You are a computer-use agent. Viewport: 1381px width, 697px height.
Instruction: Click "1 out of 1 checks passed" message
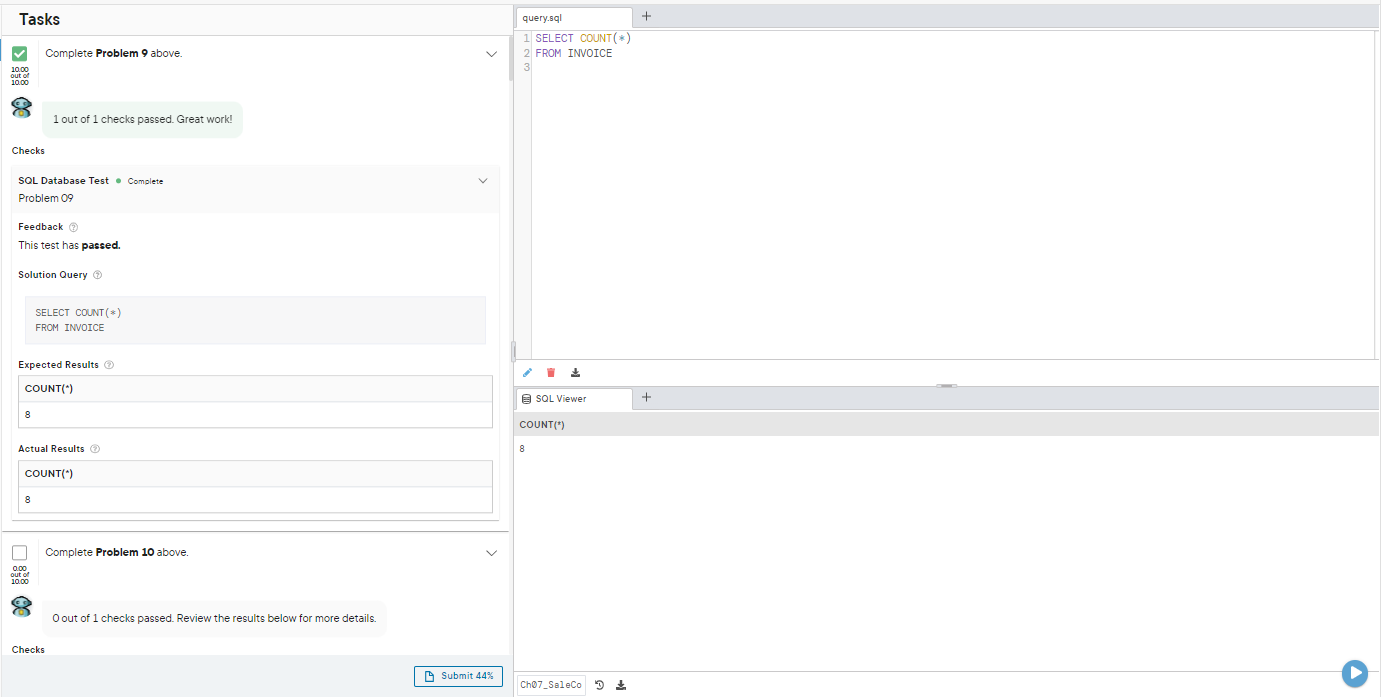click(142, 119)
